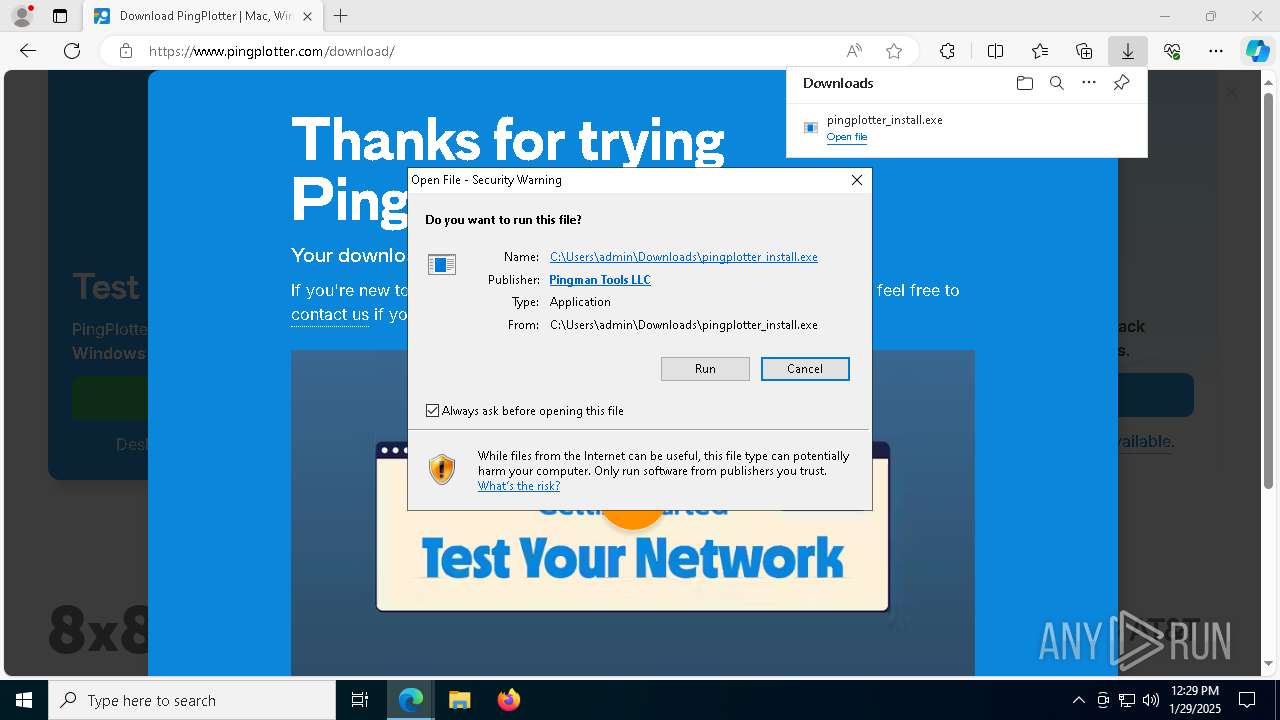The height and width of the screenshot is (720, 1280).
Task: Pin the Downloads panel
Action: (x=1122, y=83)
